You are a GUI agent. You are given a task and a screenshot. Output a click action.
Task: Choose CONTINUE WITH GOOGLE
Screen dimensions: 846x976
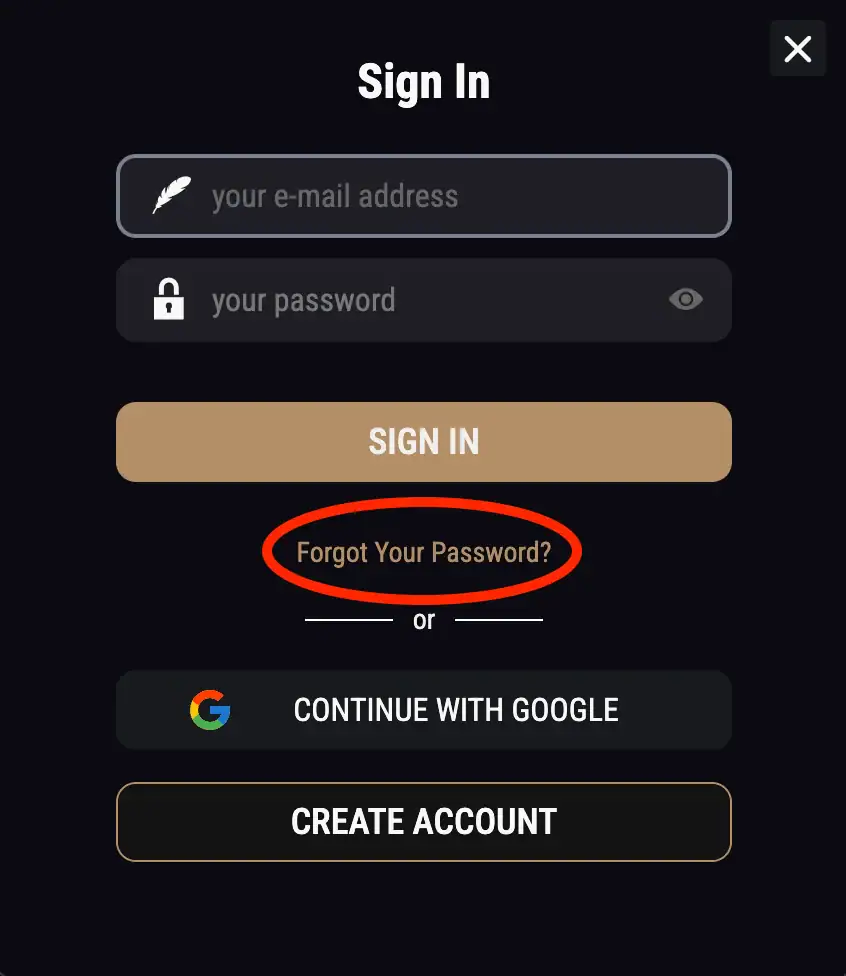pyautogui.click(x=423, y=710)
